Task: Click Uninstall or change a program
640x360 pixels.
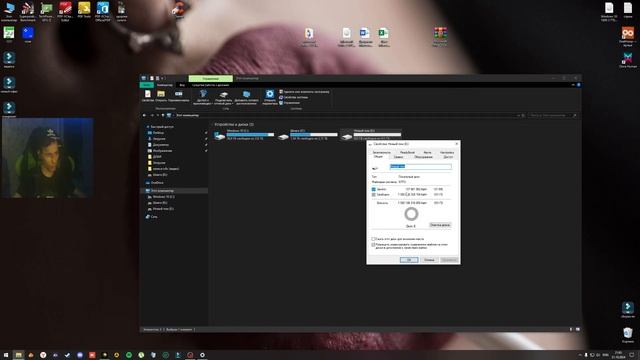Action: point(304,92)
